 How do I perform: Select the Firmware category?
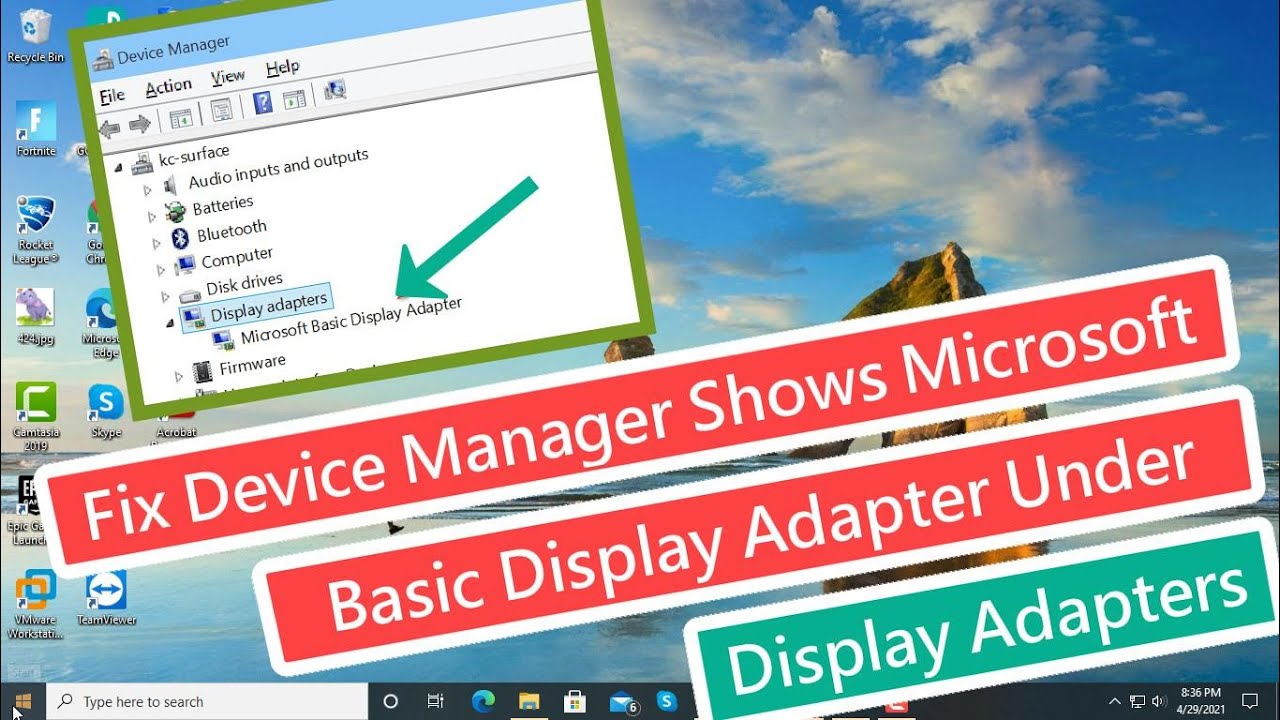tap(252, 364)
